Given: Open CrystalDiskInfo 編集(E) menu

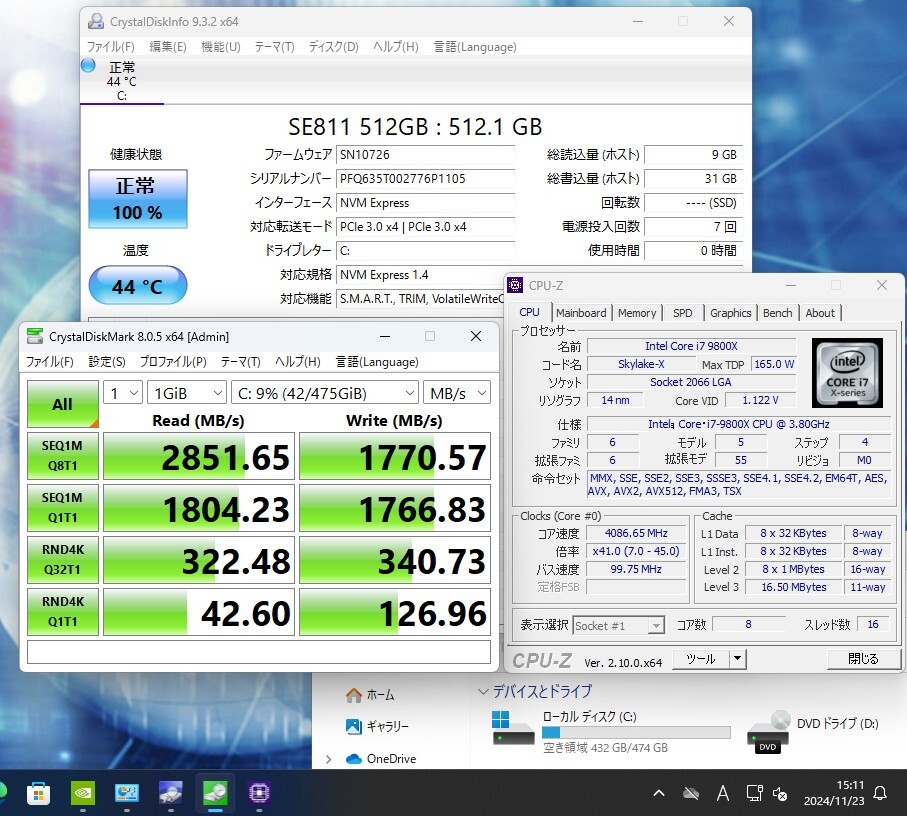Looking at the screenshot, I should (168, 47).
